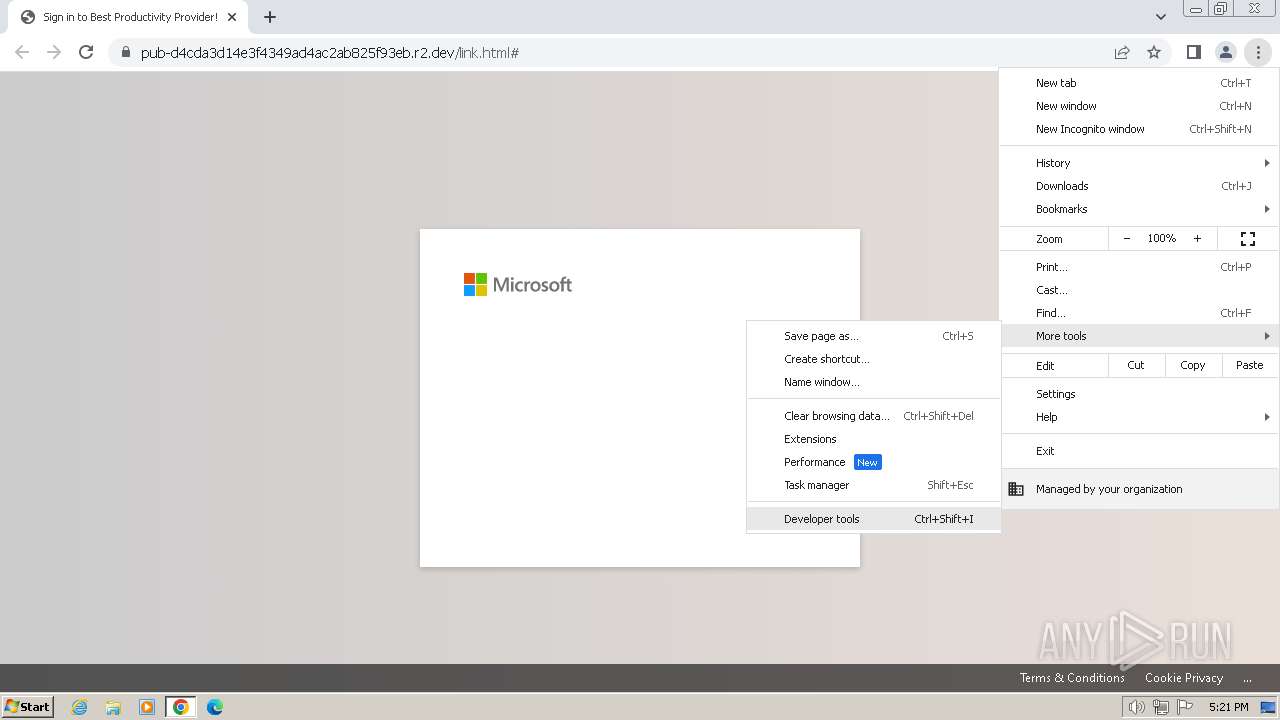Choose Save page as
The height and width of the screenshot is (720, 1280).
pyautogui.click(x=873, y=336)
